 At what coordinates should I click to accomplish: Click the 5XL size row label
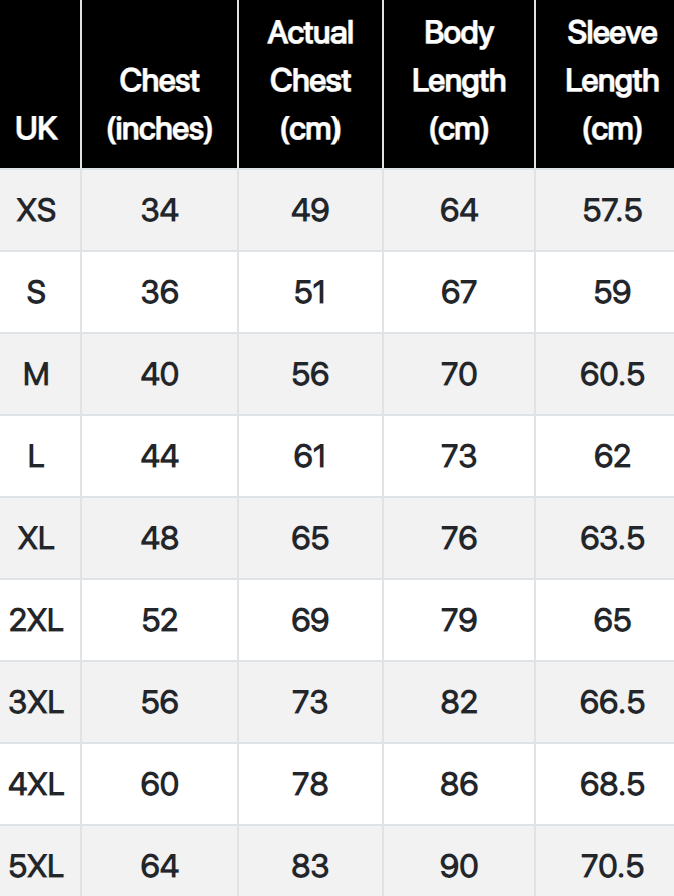coord(37,866)
